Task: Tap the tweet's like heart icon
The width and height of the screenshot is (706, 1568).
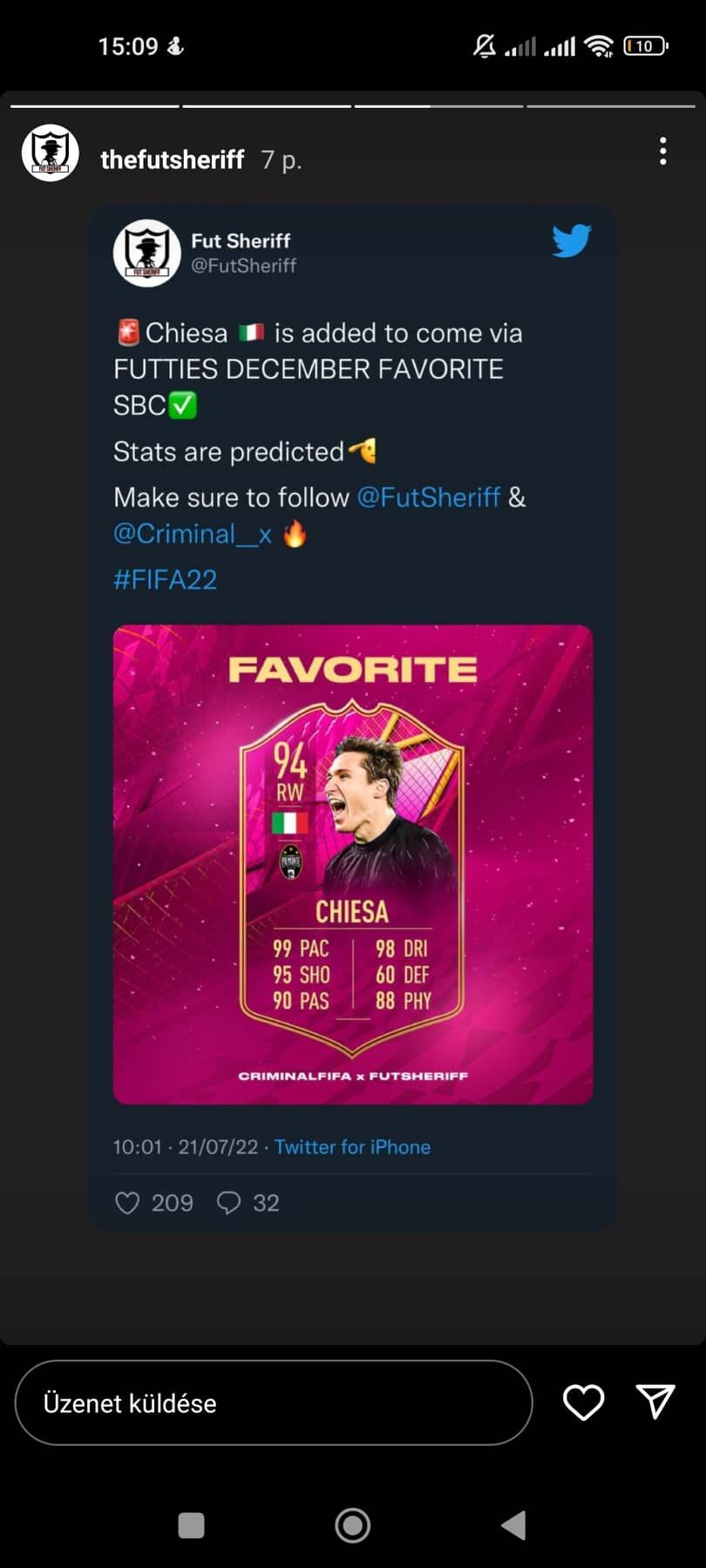Action: click(x=128, y=1203)
